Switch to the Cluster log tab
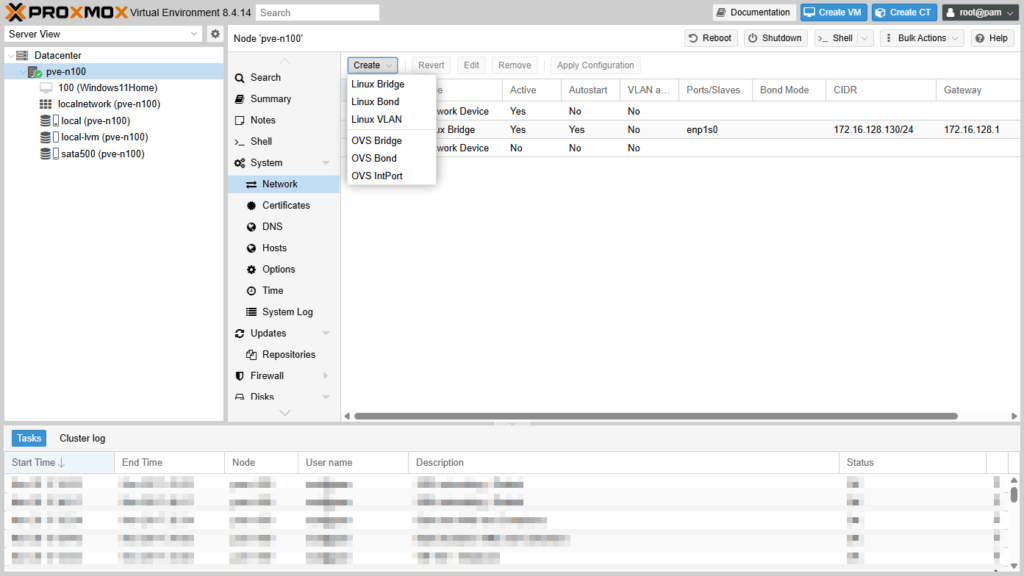1024x576 pixels. (82, 438)
